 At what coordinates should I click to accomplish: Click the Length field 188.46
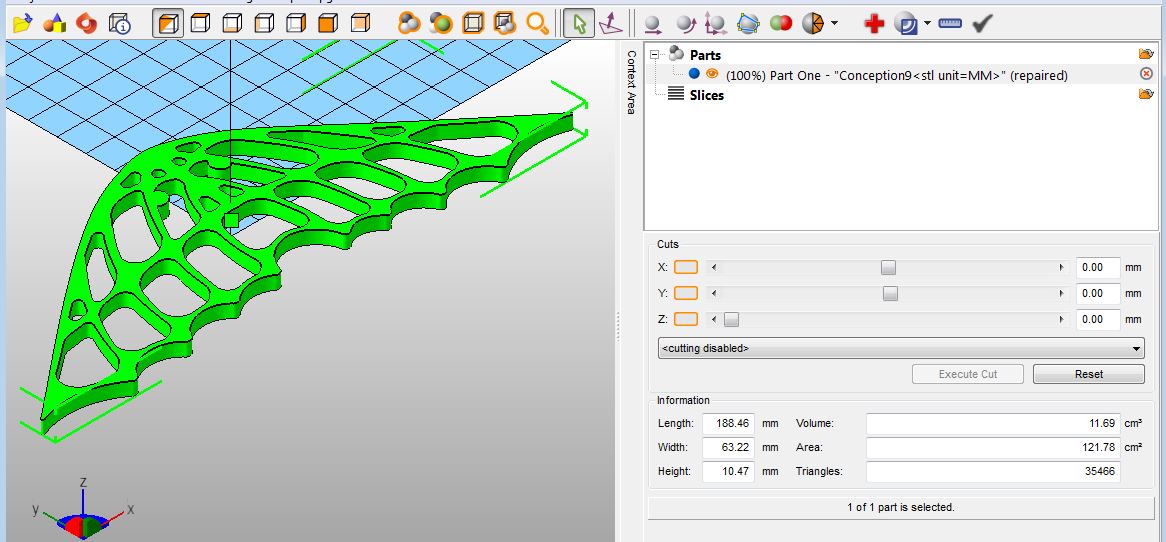728,424
